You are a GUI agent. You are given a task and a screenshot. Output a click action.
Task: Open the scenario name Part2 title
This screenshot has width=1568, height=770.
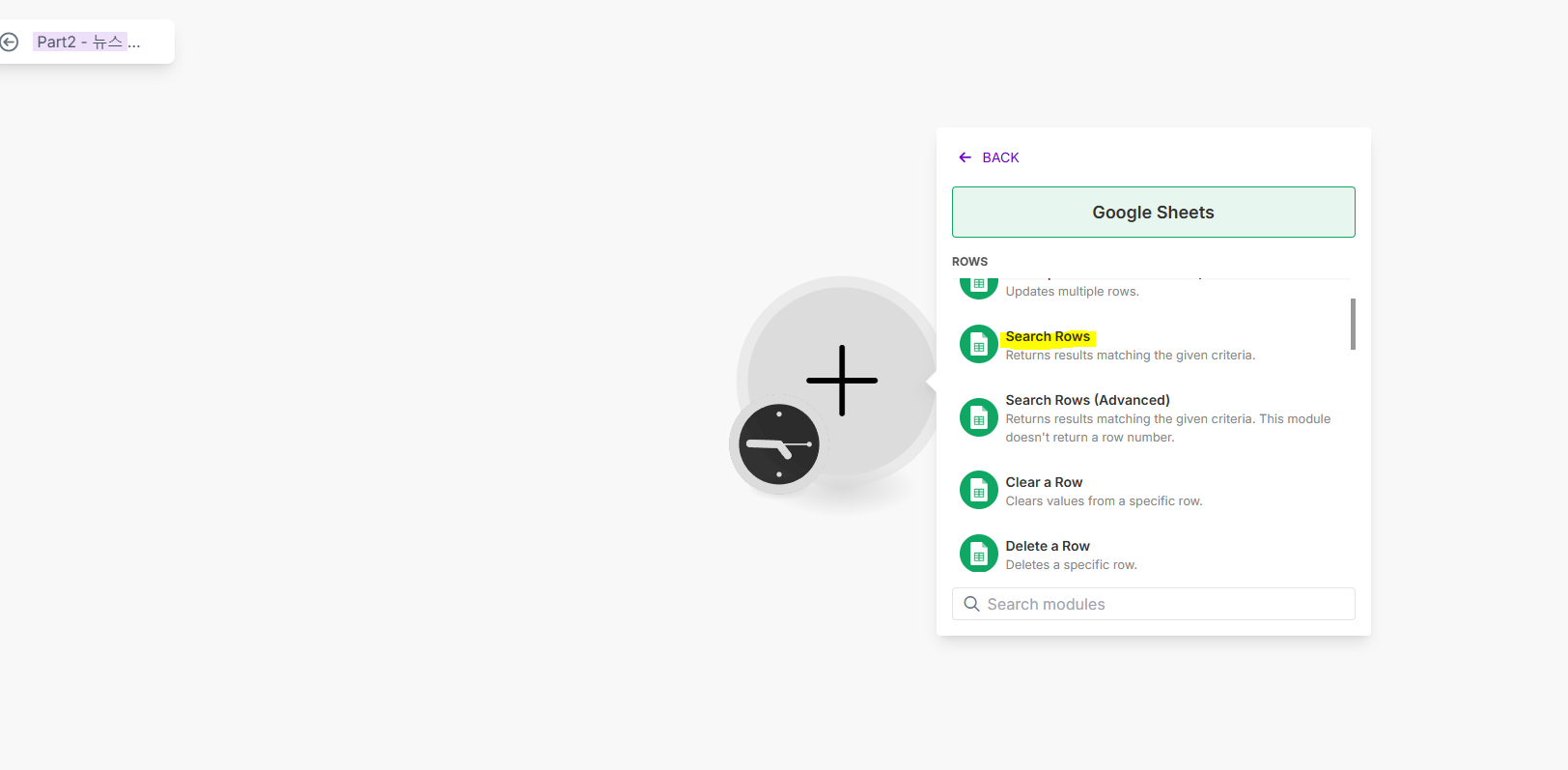tap(88, 42)
